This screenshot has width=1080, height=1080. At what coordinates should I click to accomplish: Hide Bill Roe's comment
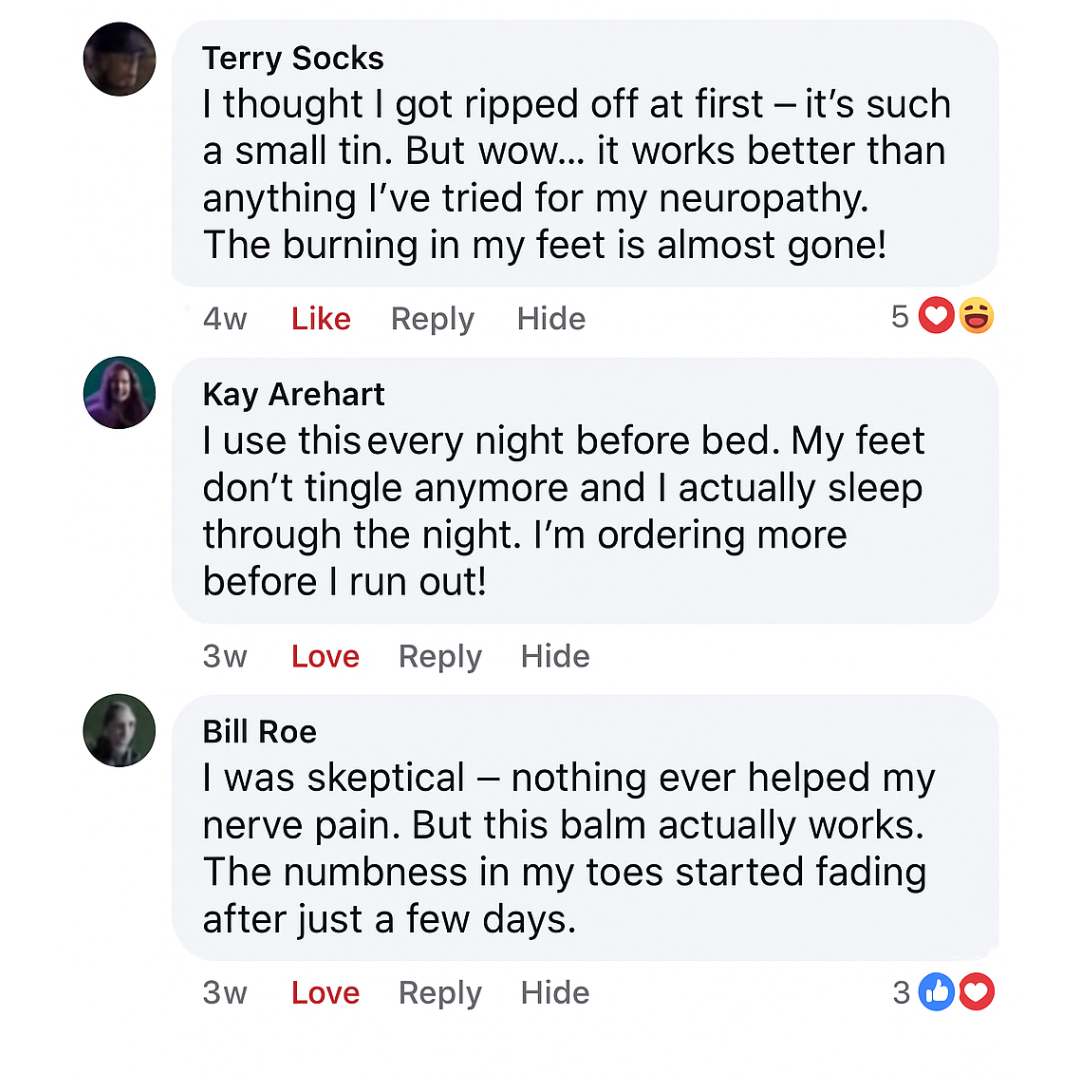[555, 993]
